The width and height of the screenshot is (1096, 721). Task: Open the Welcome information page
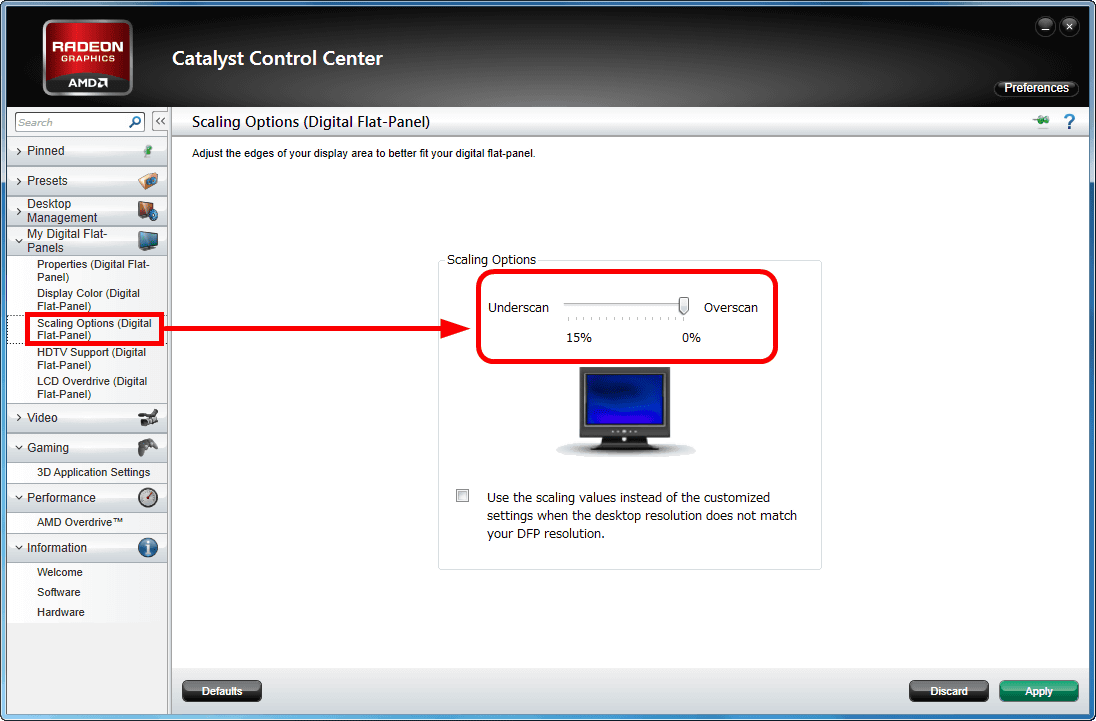59,572
